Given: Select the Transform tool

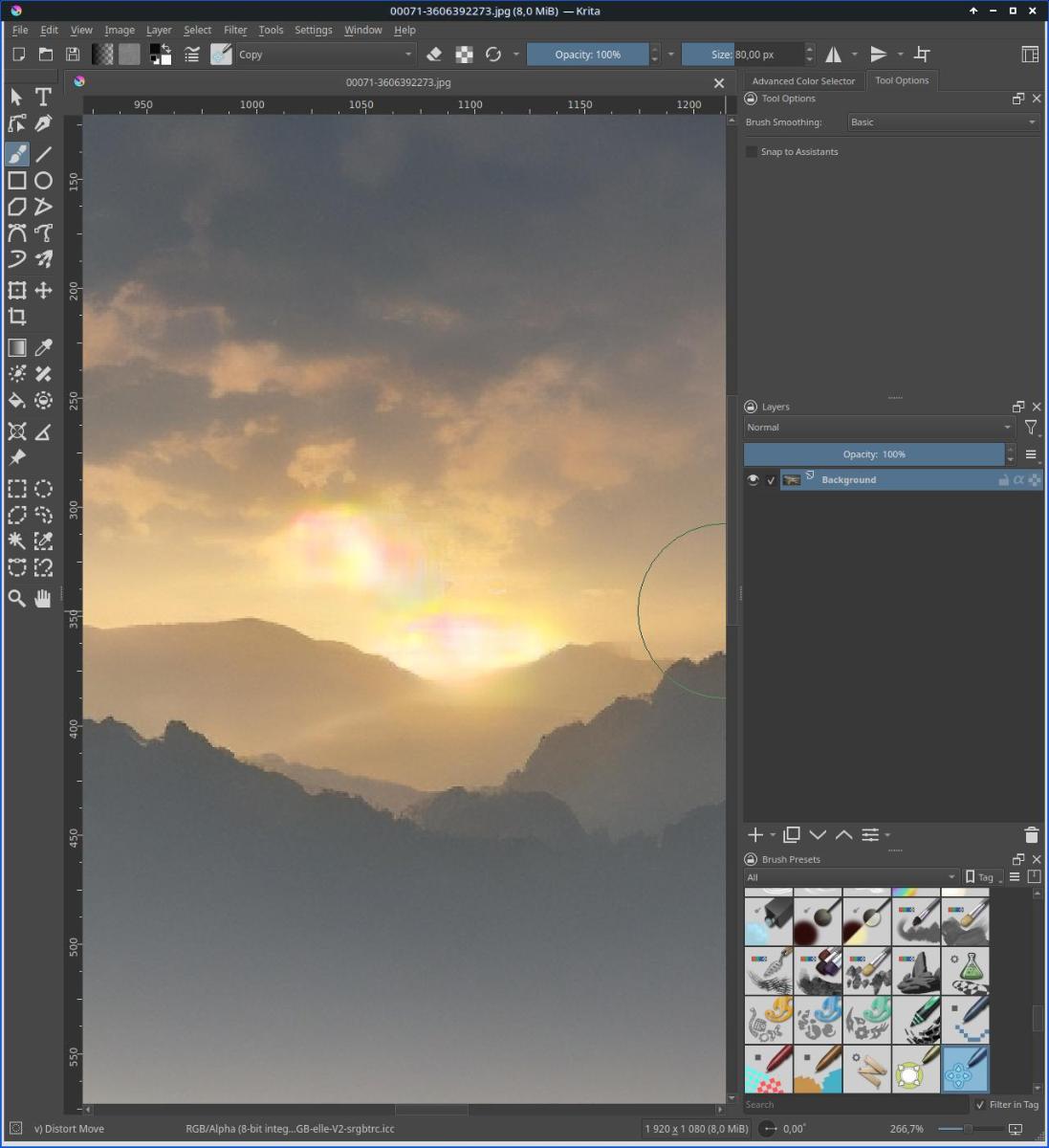Looking at the screenshot, I should 17,291.
